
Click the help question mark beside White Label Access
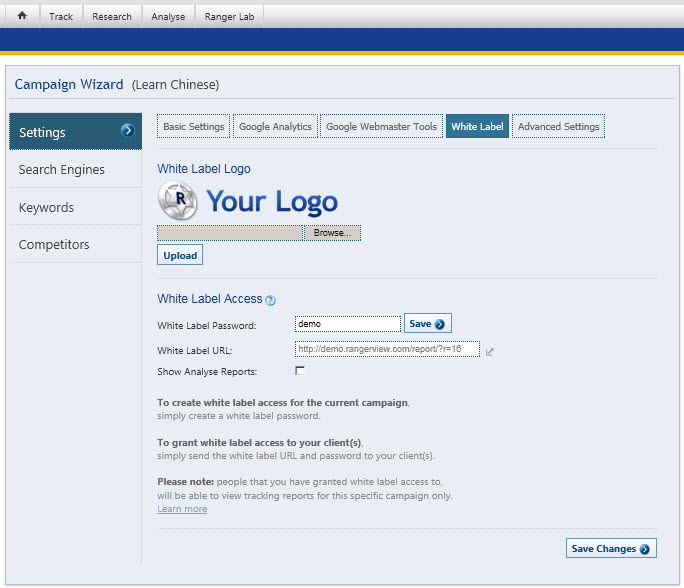click(271, 300)
